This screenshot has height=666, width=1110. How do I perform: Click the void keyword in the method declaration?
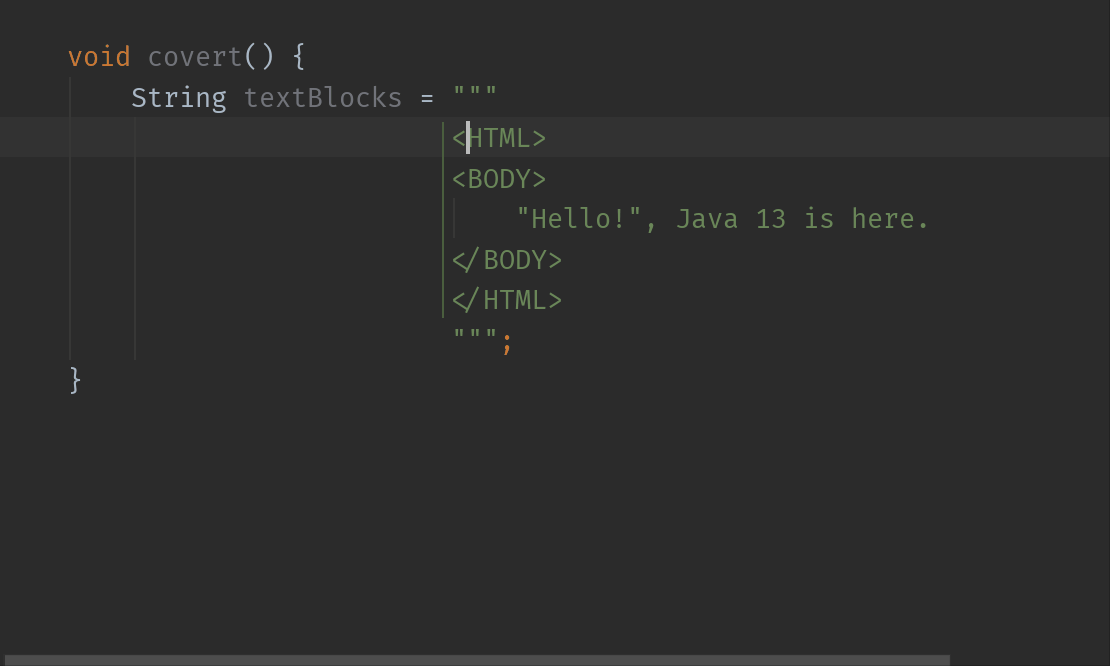[99, 56]
